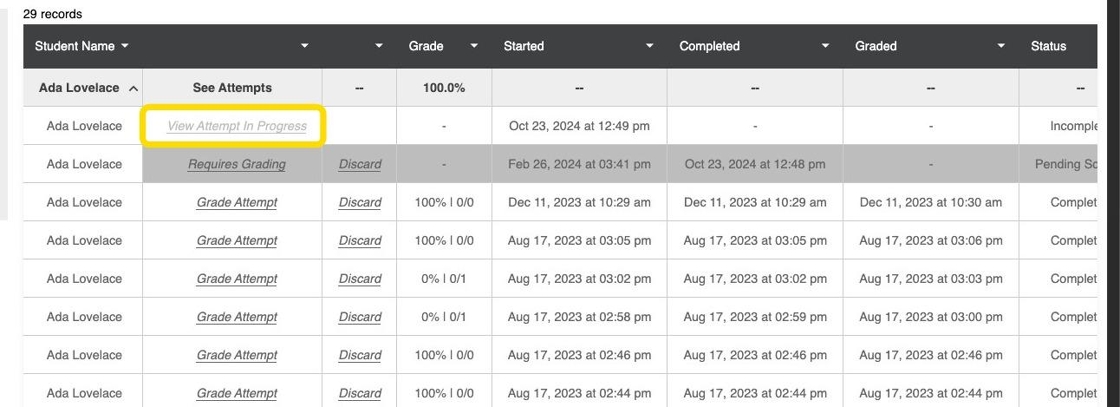Discard the Aug 17 02:46 pm attempt
Image resolution: width=1120 pixels, height=407 pixels.
tap(360, 355)
